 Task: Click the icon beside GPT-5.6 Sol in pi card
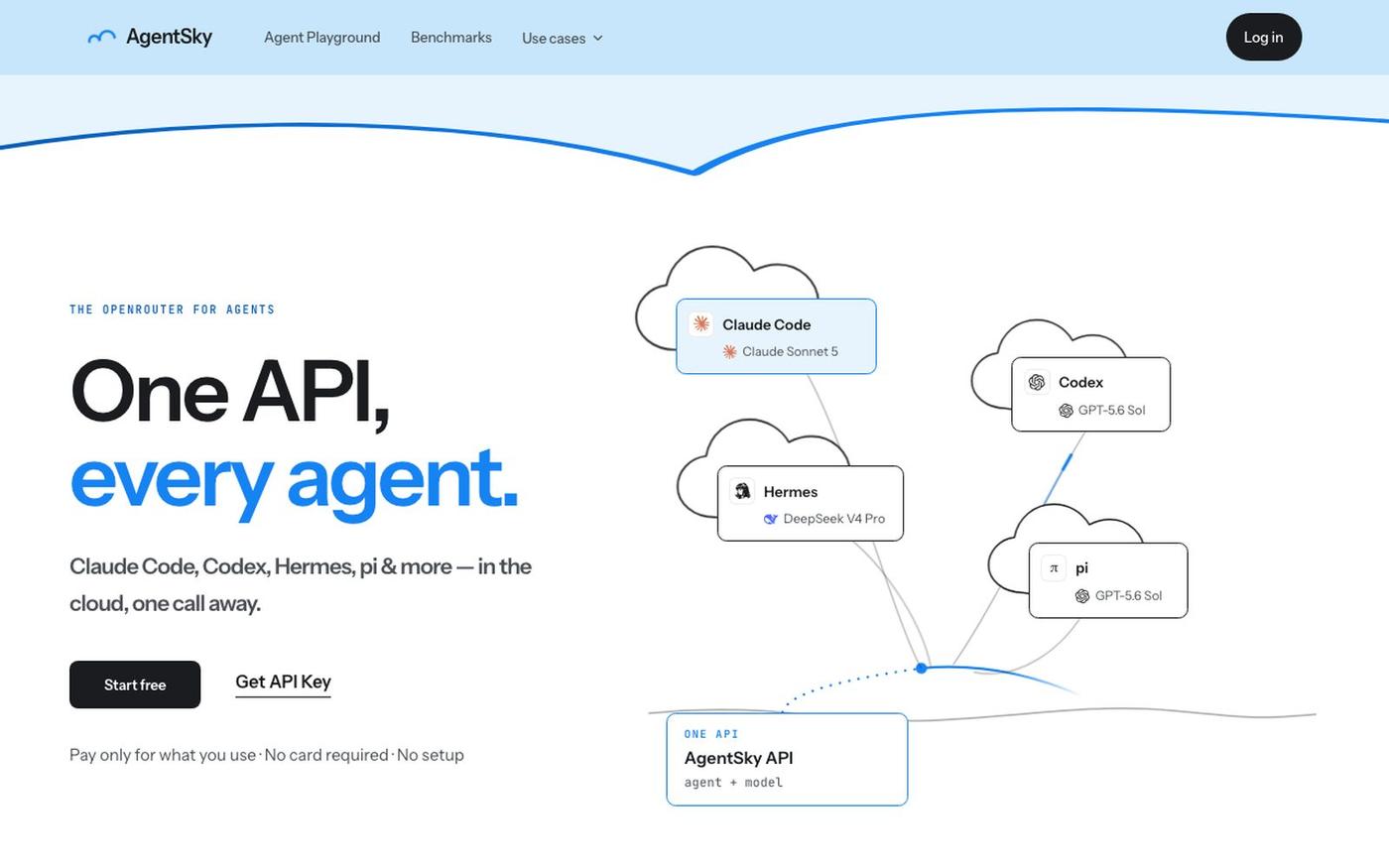(1082, 595)
